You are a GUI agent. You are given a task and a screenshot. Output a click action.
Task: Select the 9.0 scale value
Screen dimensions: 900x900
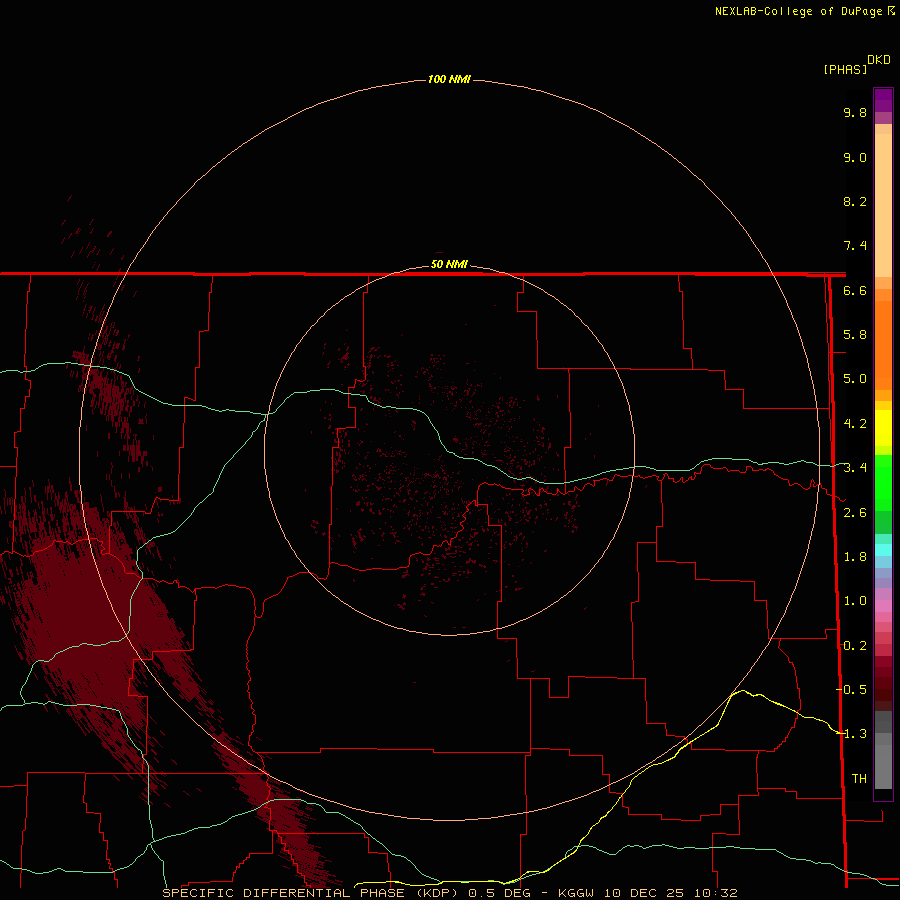855,157
